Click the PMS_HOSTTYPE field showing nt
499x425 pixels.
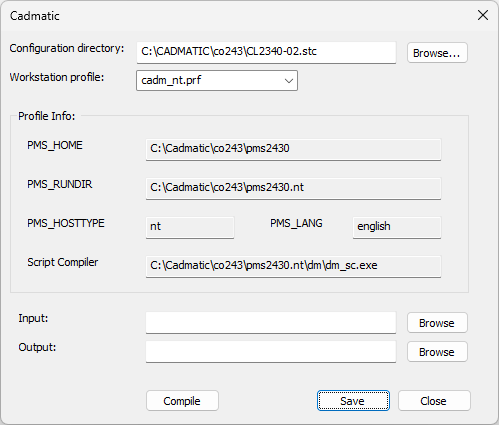(190, 227)
